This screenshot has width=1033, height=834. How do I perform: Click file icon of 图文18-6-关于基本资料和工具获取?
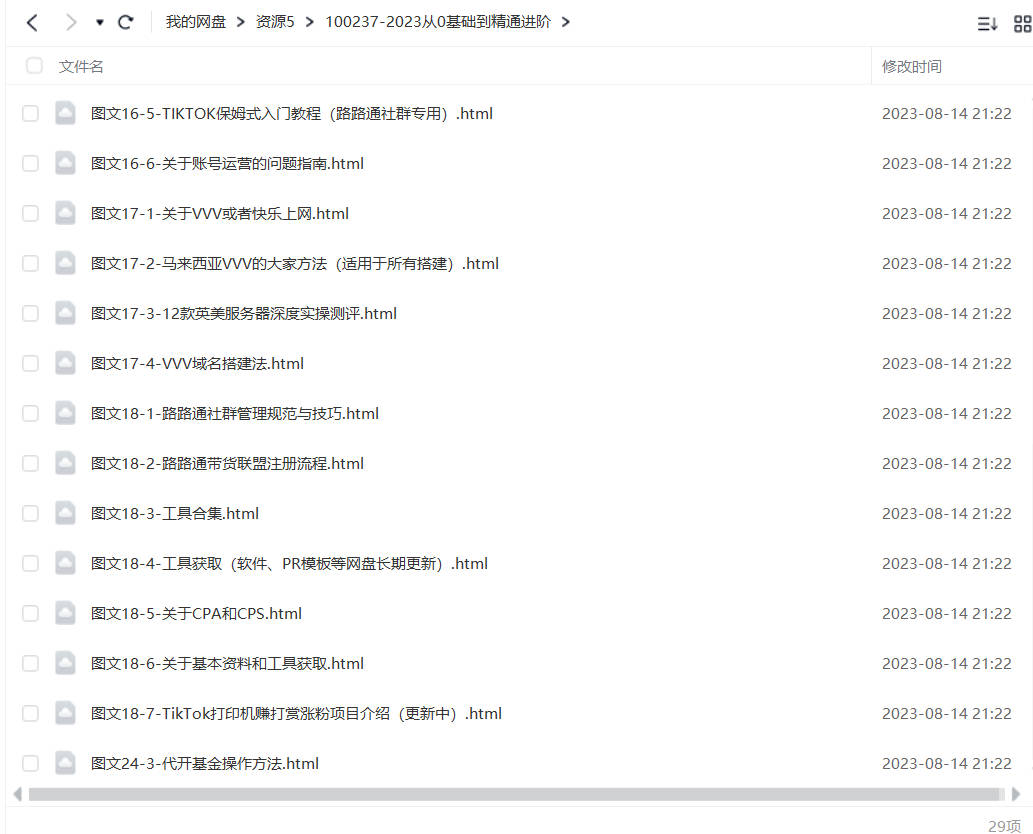(65, 663)
